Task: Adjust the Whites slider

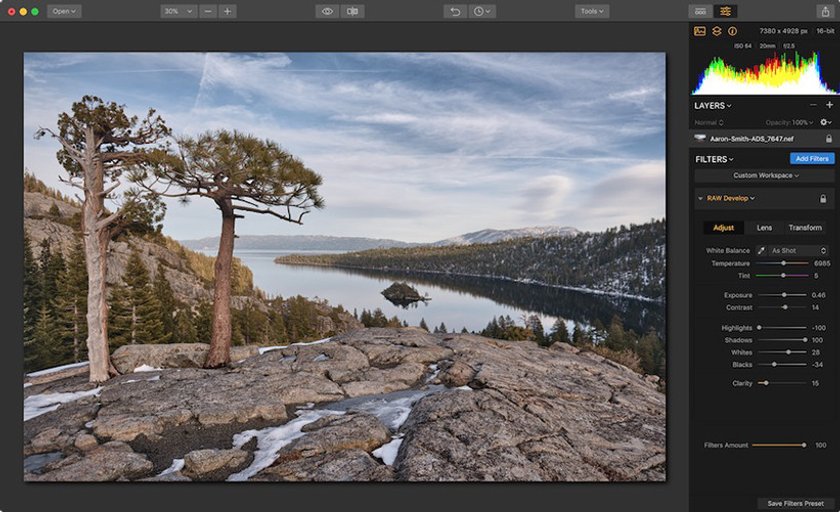Action: click(782, 352)
